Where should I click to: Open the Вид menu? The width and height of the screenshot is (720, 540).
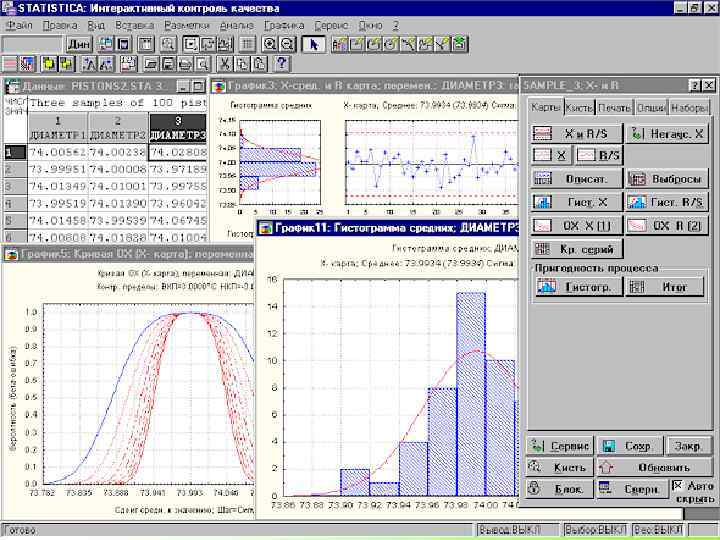96,25
